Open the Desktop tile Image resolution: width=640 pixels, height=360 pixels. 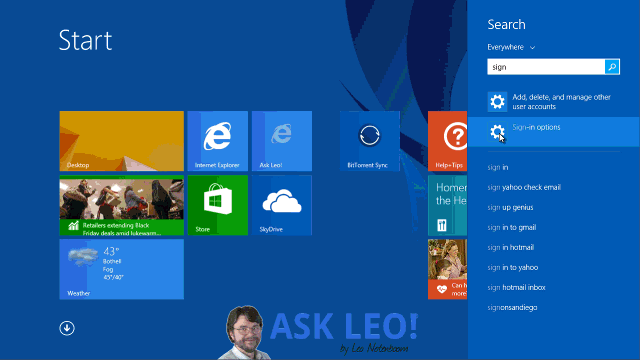click(x=122, y=141)
